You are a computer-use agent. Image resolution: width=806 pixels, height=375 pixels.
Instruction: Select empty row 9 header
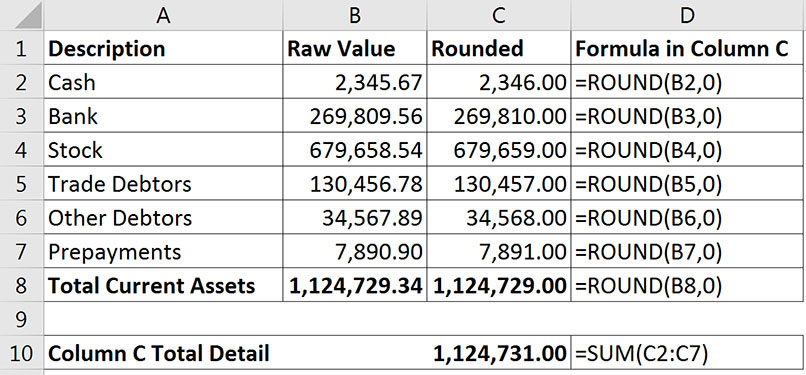click(x=22, y=319)
